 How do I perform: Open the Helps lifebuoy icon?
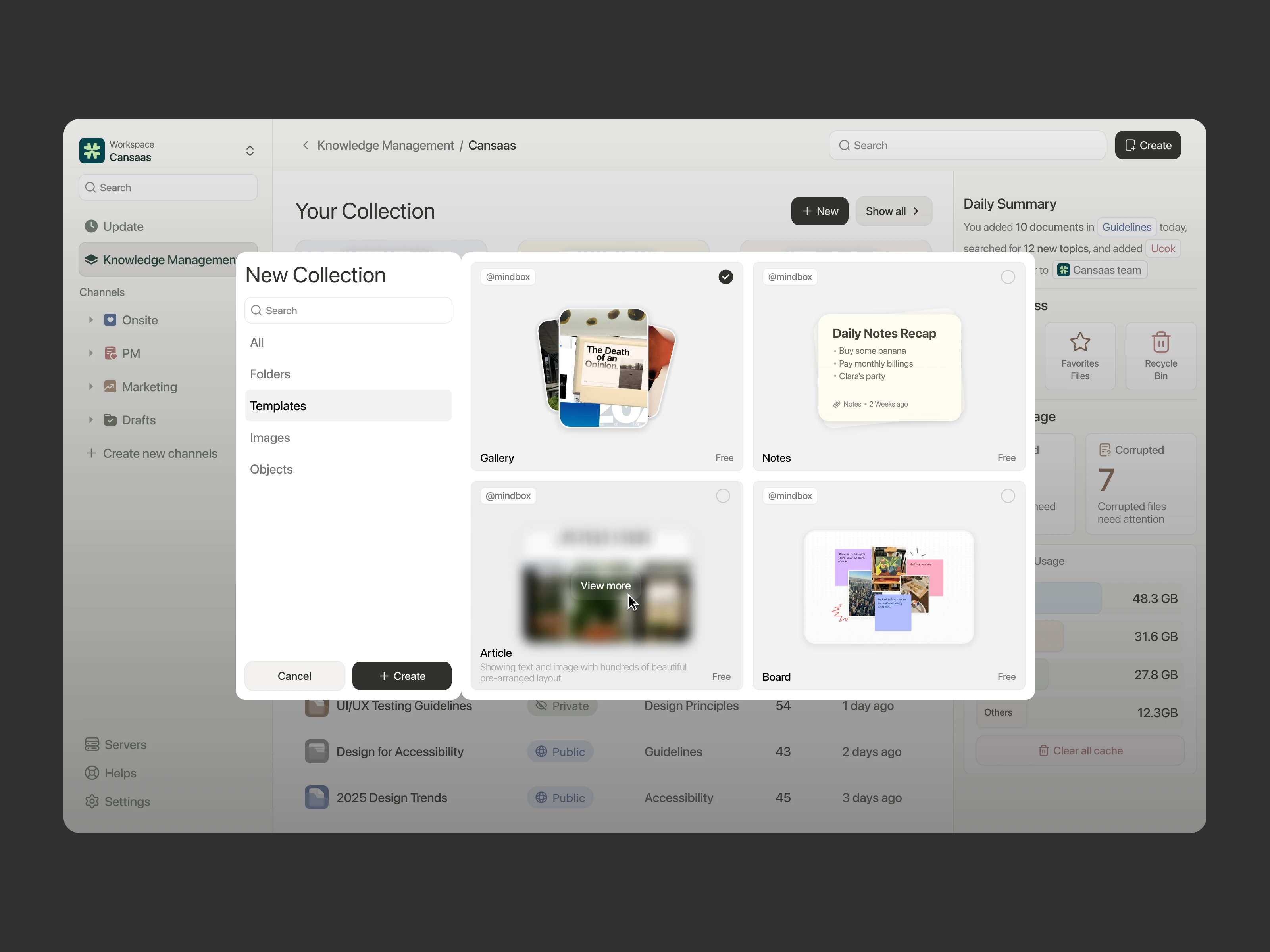[x=92, y=773]
